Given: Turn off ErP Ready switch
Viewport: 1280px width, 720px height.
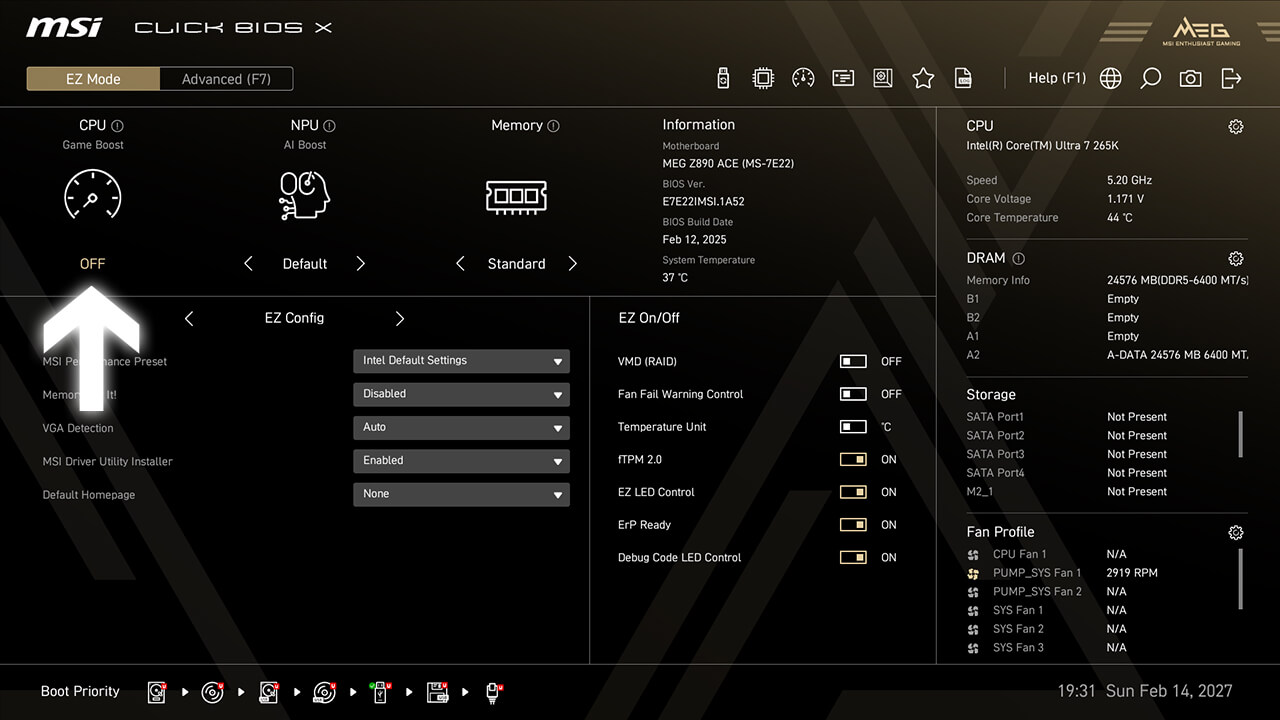Looking at the screenshot, I should click(x=853, y=525).
